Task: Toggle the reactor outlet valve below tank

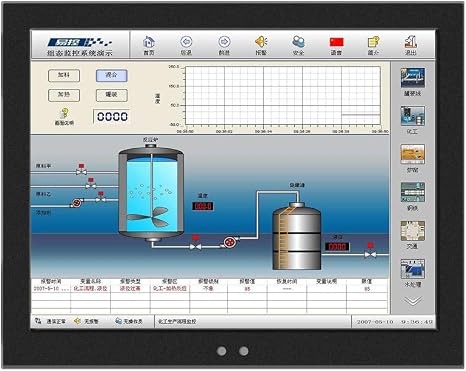Action: [x=196, y=244]
